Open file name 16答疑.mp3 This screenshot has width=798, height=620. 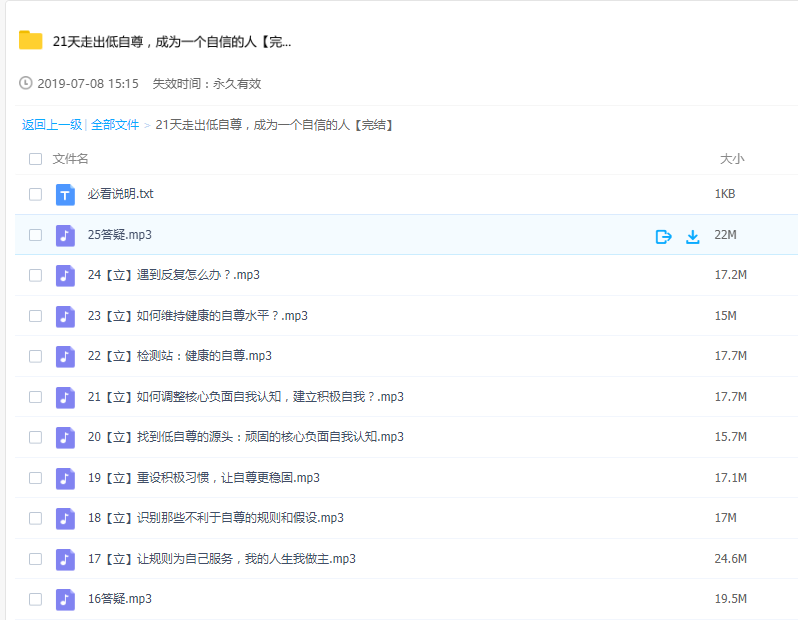[120, 599]
